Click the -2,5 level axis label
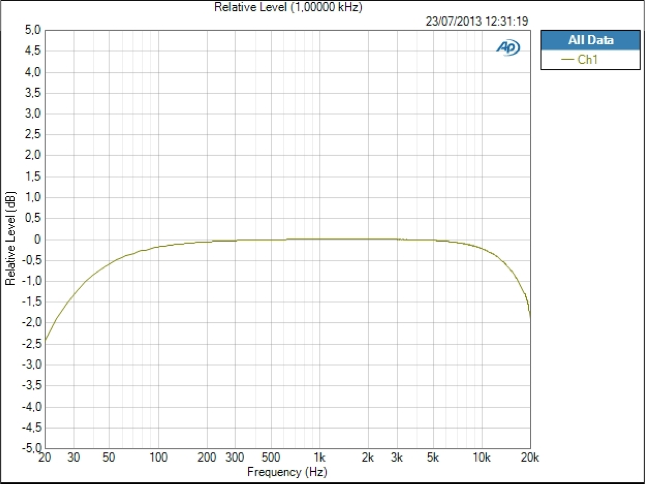 (31, 344)
